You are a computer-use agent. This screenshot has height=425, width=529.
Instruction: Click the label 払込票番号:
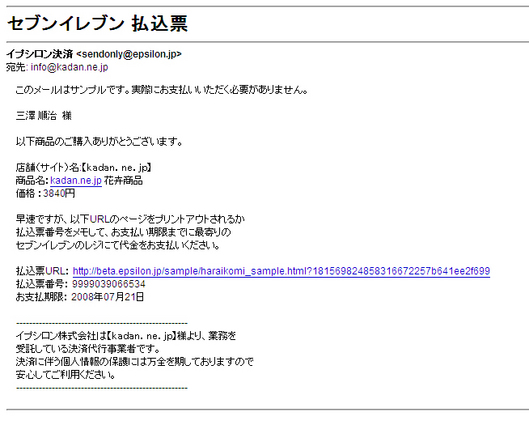(x=42, y=284)
